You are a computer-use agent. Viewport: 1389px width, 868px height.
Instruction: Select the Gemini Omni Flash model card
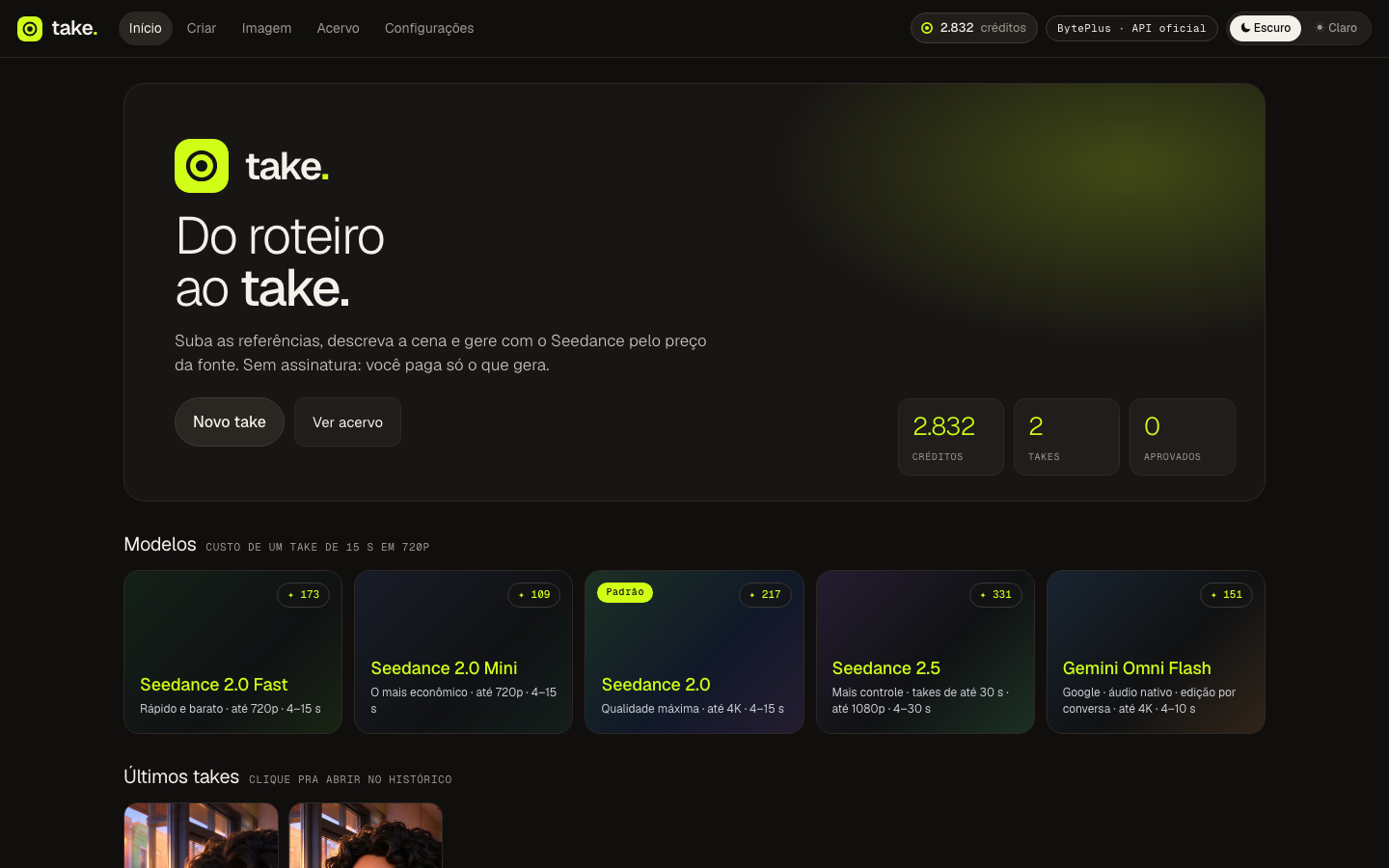(x=1156, y=652)
